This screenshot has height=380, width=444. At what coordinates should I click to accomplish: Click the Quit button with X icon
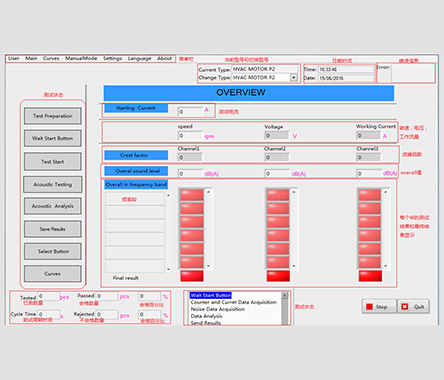tap(413, 306)
